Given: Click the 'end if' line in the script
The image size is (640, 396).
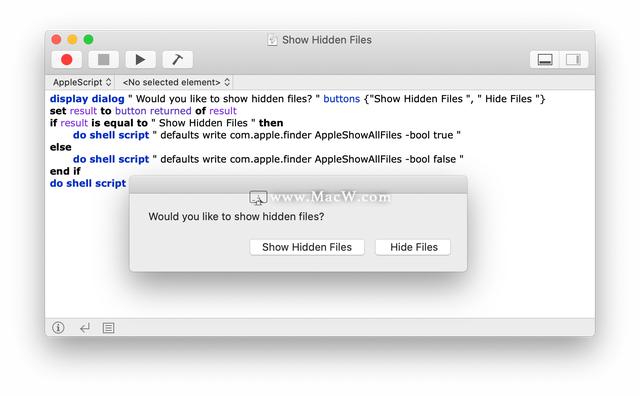Looking at the screenshot, I should click(x=65, y=171).
